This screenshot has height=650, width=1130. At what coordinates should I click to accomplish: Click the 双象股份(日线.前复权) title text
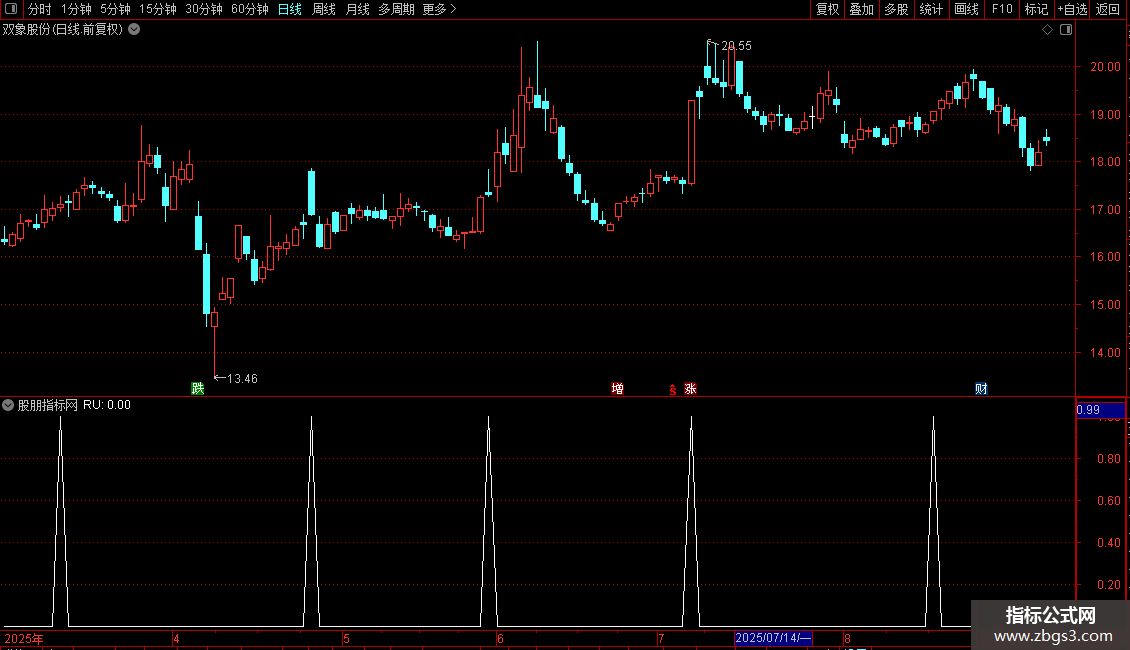click(x=63, y=30)
